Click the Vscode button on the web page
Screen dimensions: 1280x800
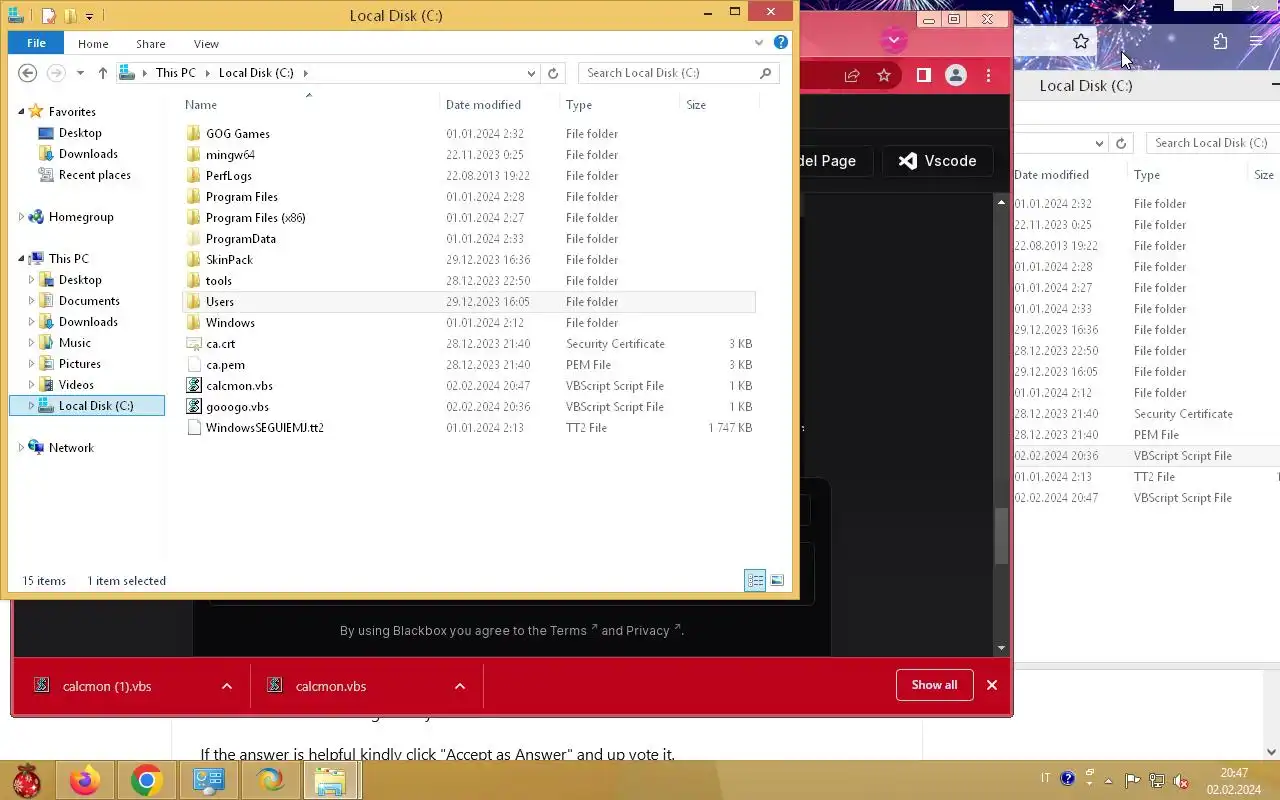coord(937,161)
